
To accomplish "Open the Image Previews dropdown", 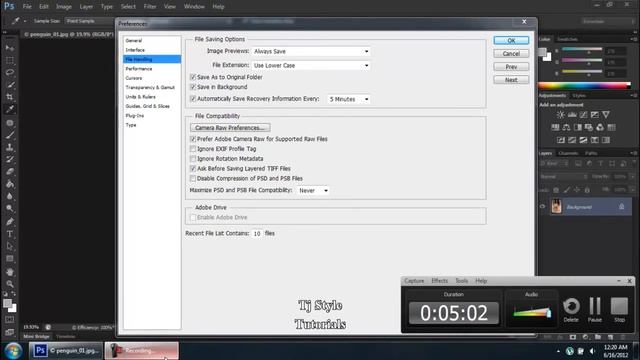I will (311, 51).
